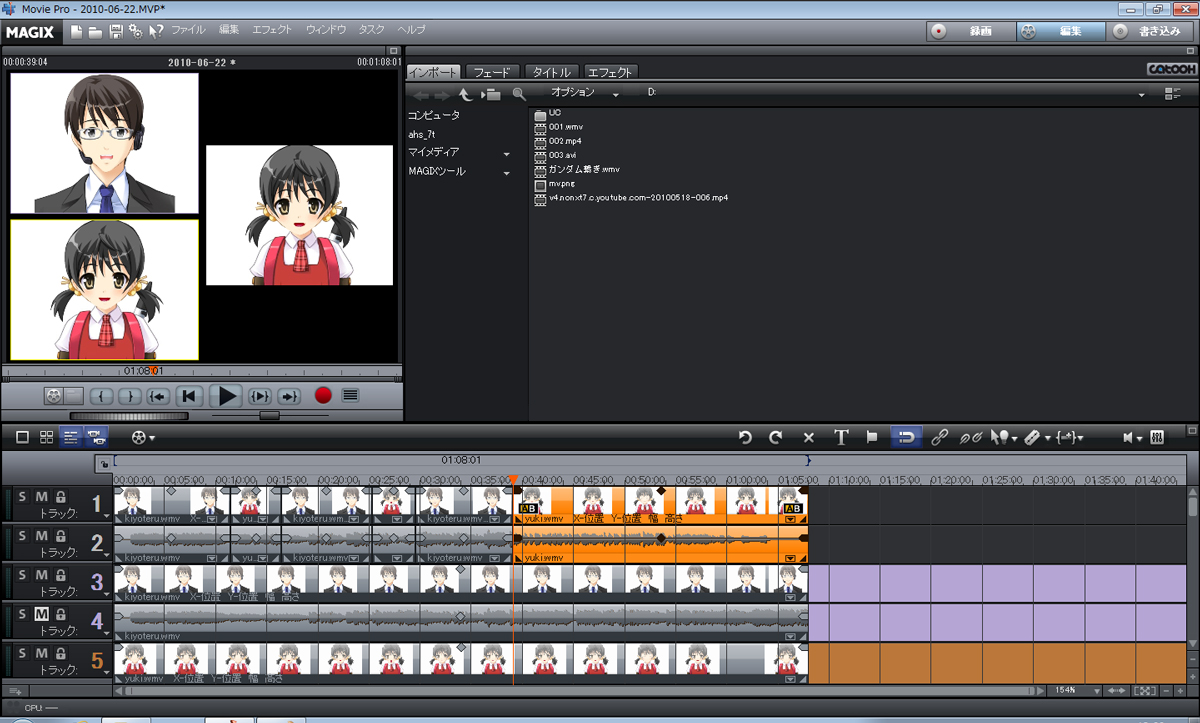
Task: Open the audio mixer icon
Action: point(1157,437)
